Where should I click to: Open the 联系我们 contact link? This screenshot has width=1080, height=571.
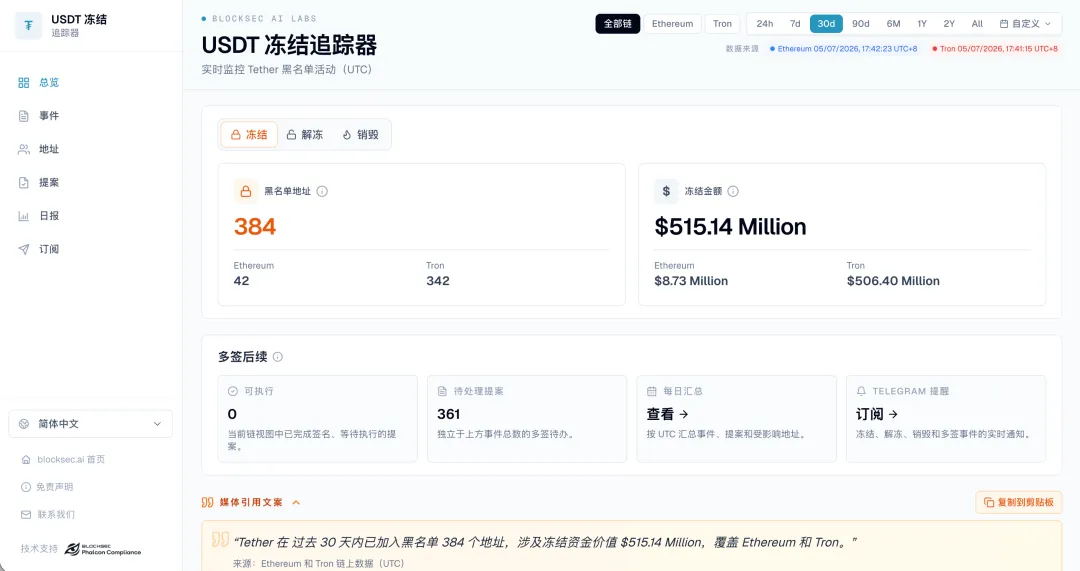(48, 515)
